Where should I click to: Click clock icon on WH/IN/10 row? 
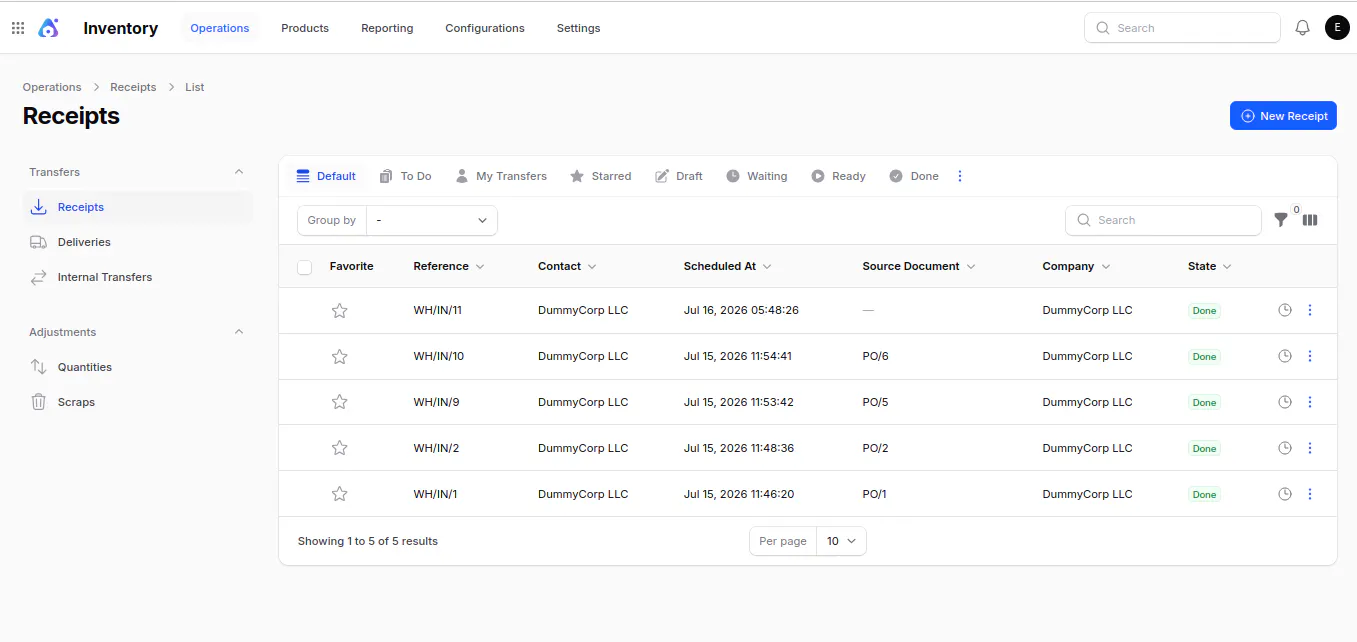click(1285, 356)
